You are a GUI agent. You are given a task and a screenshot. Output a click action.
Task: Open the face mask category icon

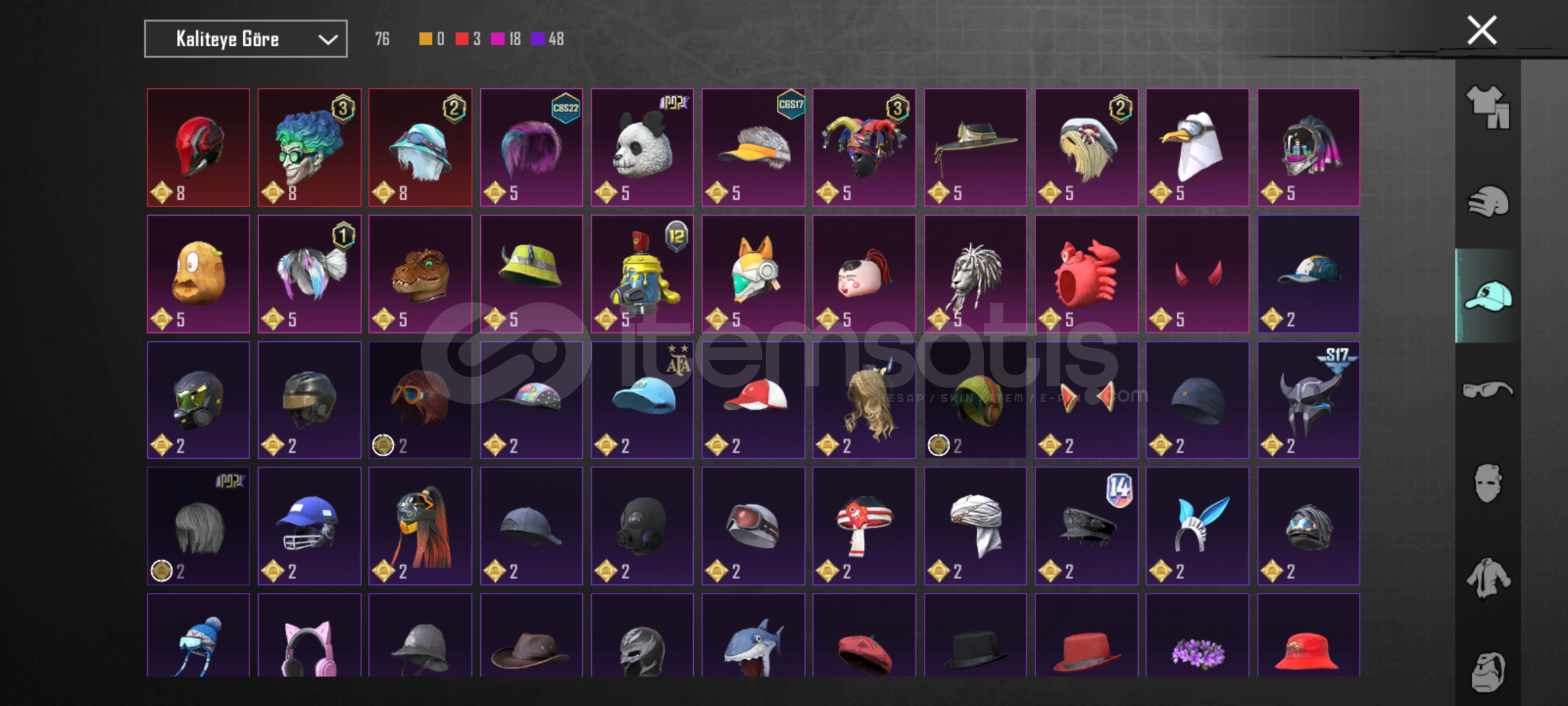1488,483
